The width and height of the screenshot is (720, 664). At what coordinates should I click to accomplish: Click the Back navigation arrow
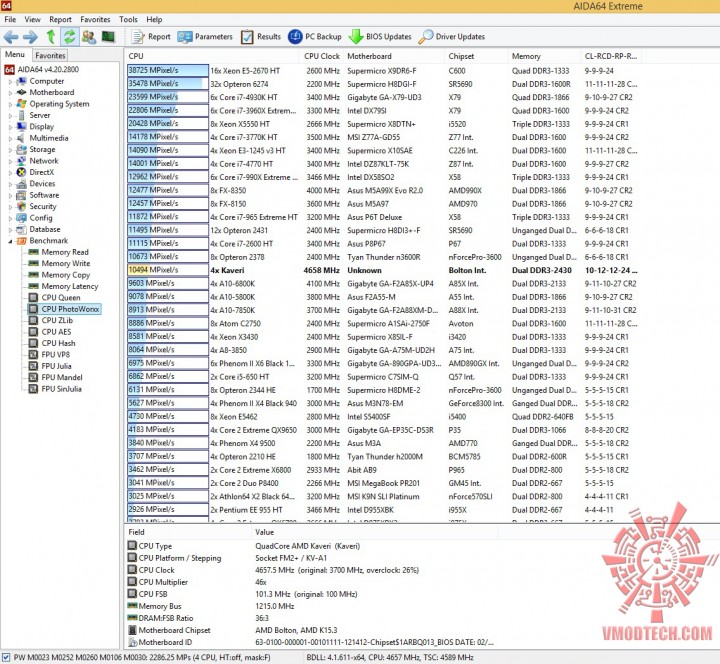11,37
